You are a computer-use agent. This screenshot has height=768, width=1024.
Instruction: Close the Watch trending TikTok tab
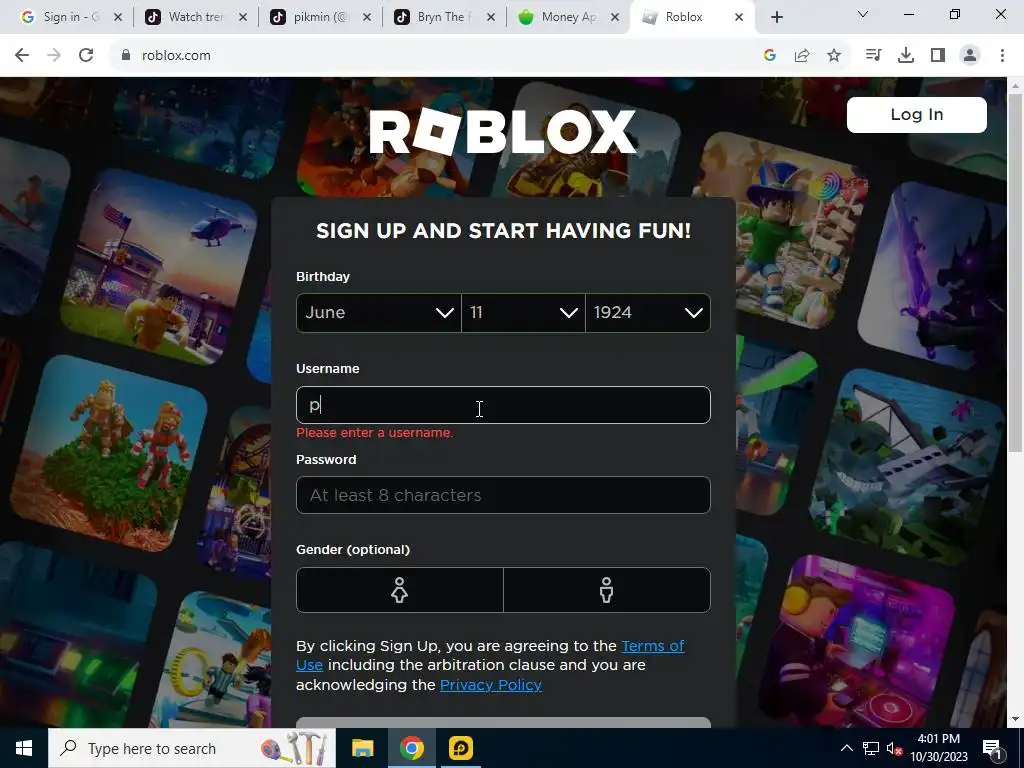(x=242, y=17)
